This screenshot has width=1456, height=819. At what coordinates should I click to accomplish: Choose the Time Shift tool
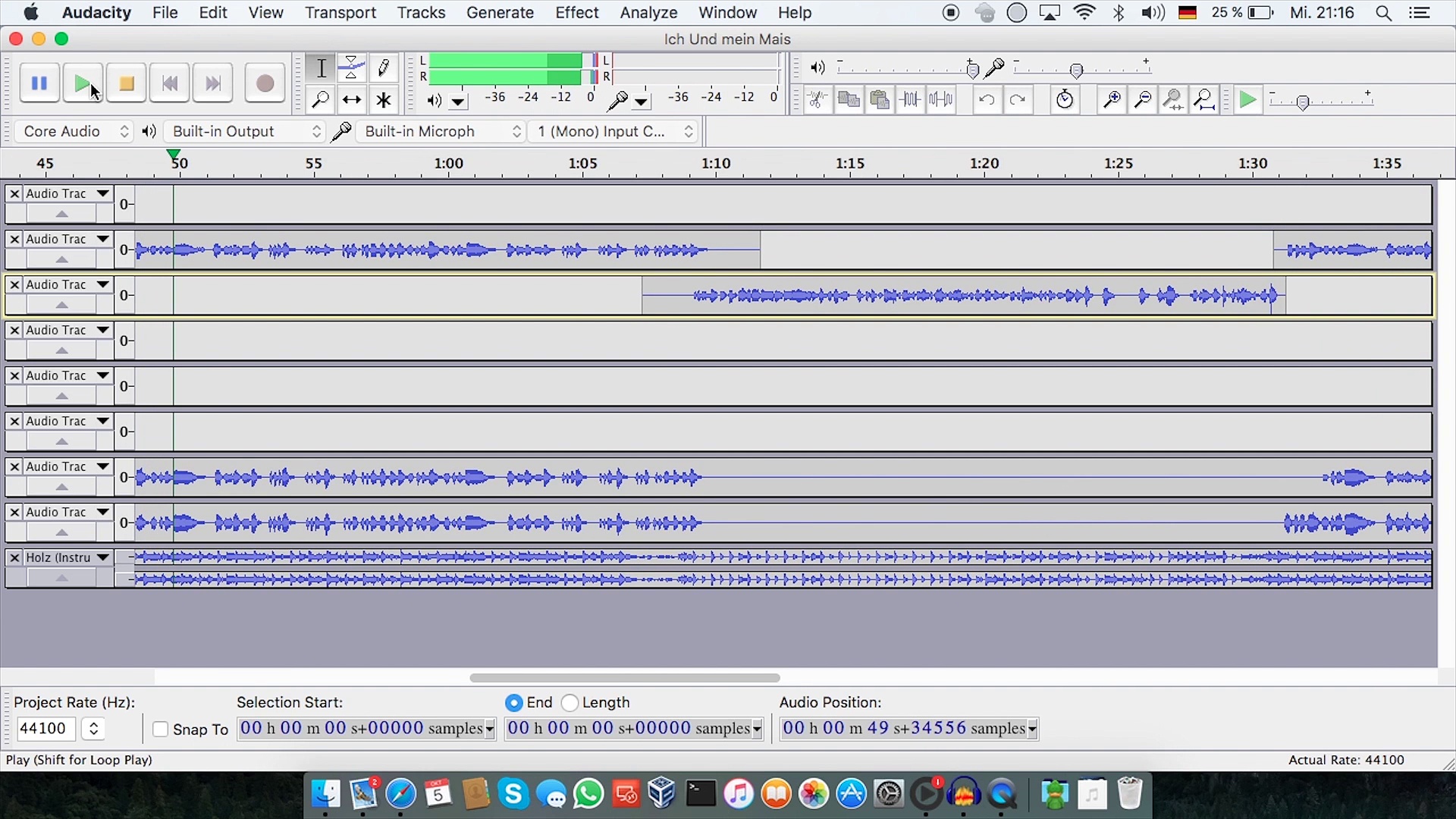352,100
